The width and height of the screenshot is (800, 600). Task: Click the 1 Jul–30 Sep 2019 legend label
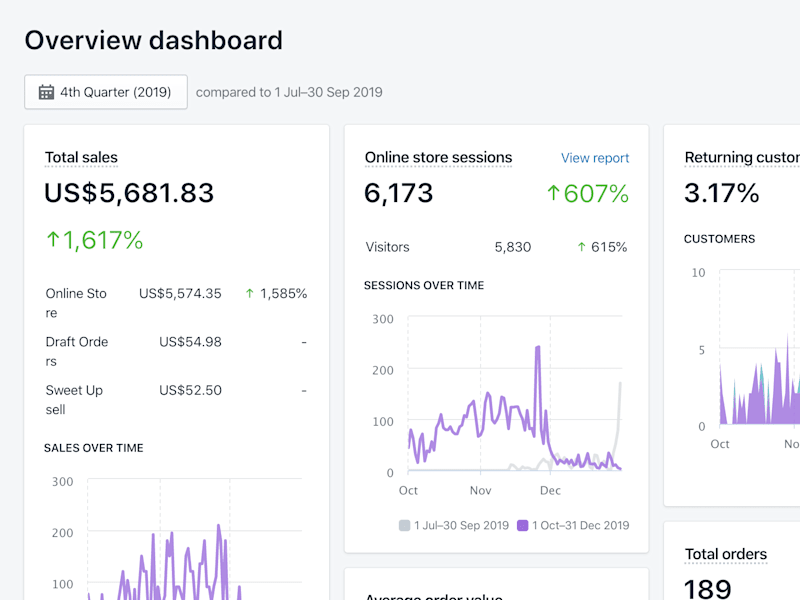click(x=462, y=526)
